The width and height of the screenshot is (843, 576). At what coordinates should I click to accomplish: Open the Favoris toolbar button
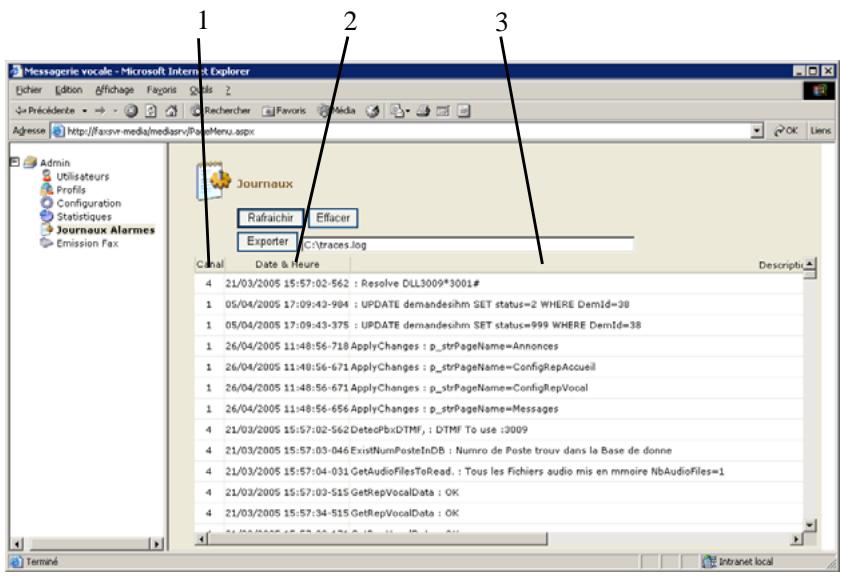[x=284, y=111]
